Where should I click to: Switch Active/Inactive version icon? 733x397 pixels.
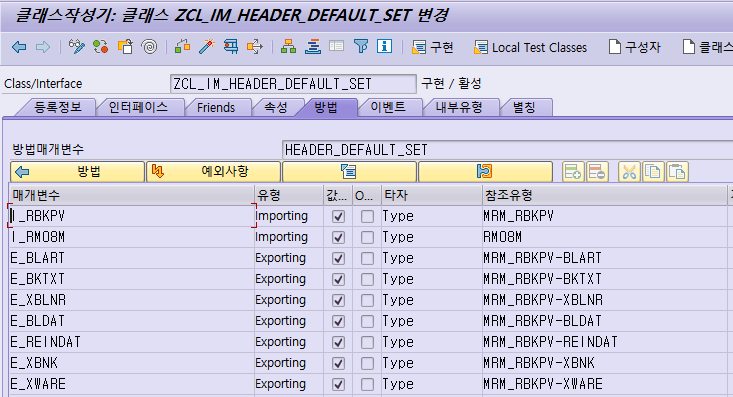point(101,47)
